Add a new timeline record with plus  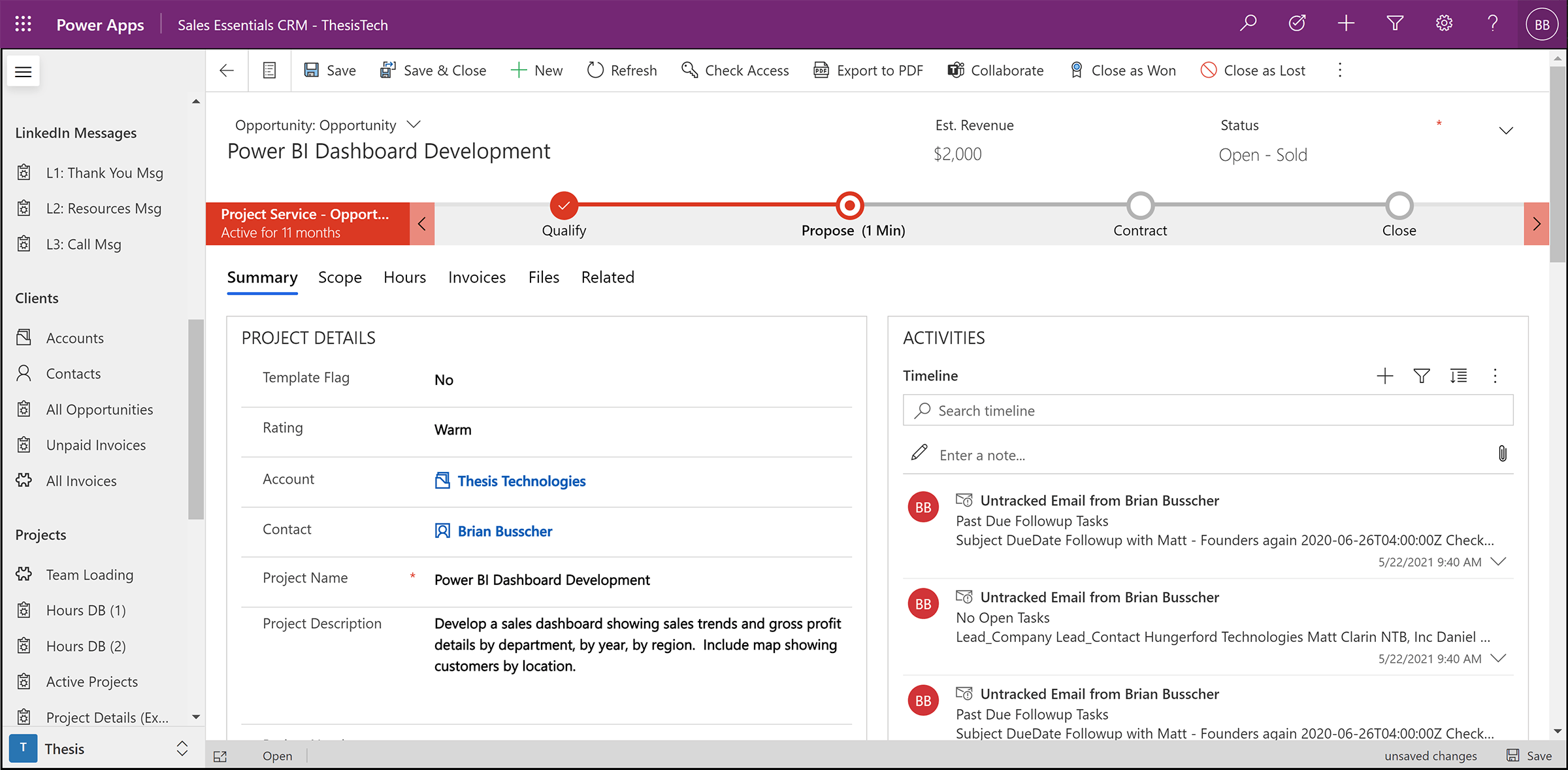pos(1384,376)
